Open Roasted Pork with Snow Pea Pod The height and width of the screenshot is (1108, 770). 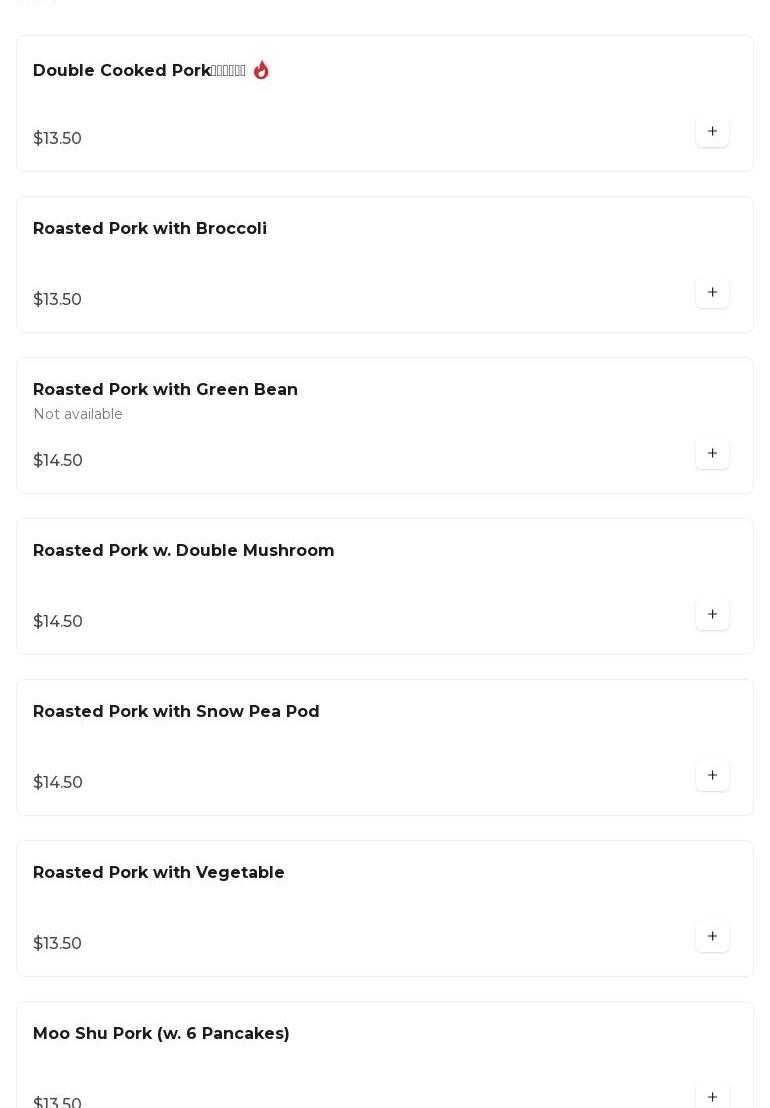tap(176, 712)
